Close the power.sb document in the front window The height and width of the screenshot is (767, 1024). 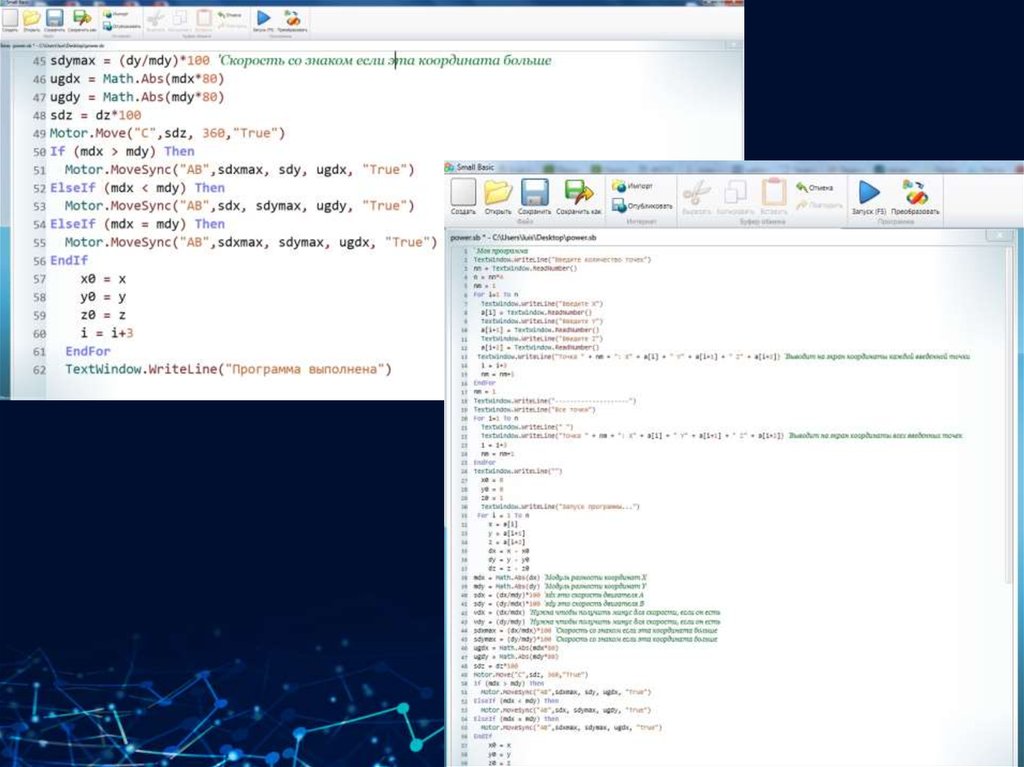coord(996,235)
